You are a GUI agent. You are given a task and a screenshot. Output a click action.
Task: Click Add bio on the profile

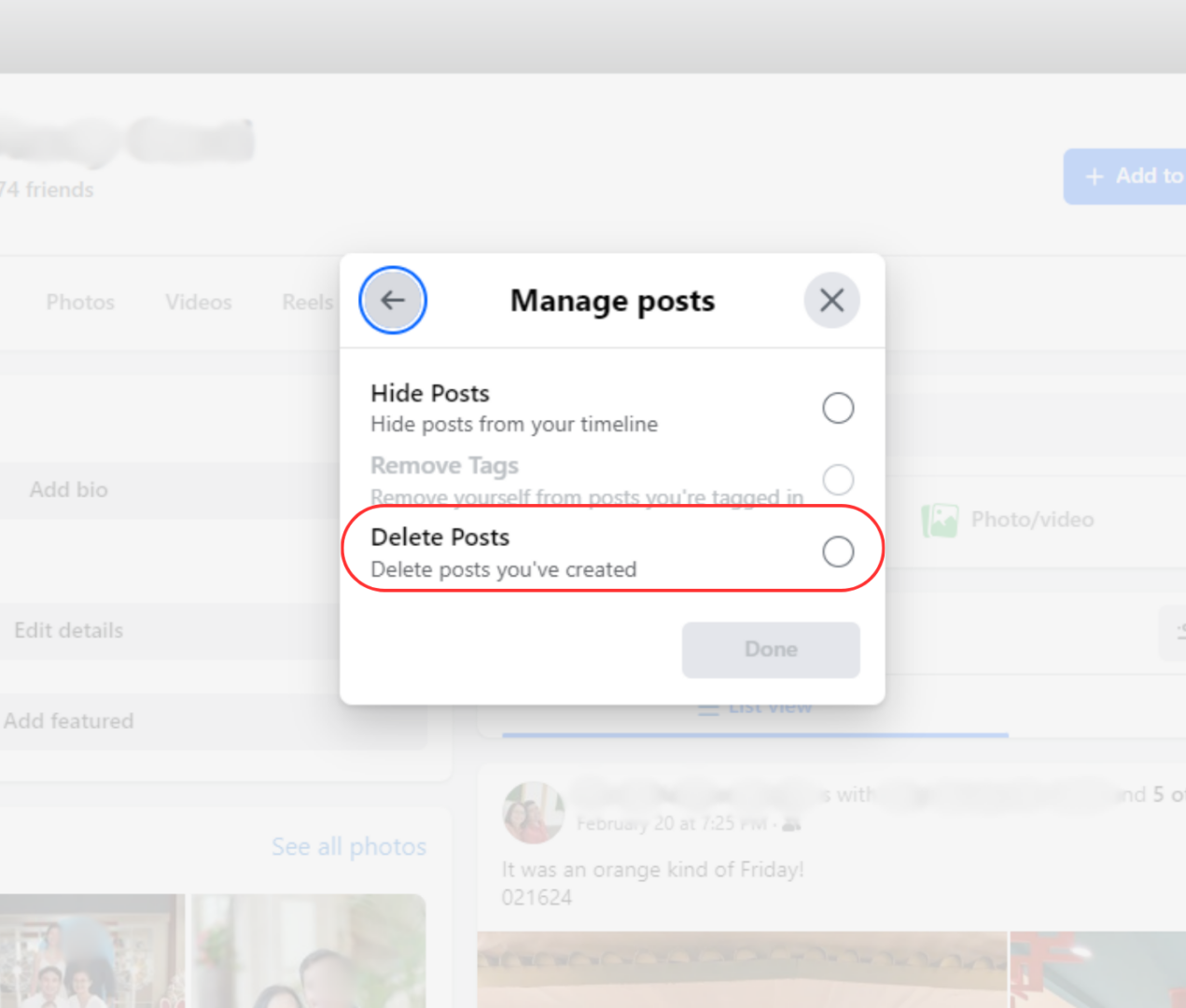pyautogui.click(x=68, y=489)
